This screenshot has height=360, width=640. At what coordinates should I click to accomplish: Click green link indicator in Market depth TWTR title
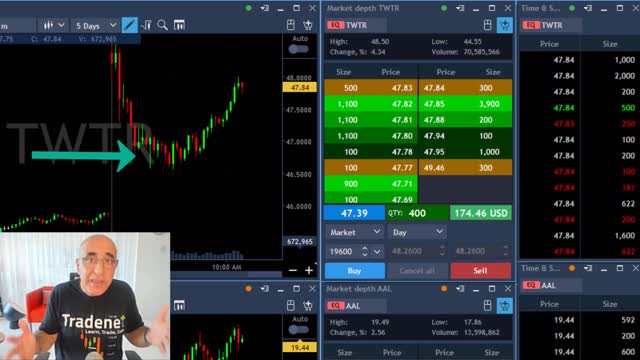point(444,8)
